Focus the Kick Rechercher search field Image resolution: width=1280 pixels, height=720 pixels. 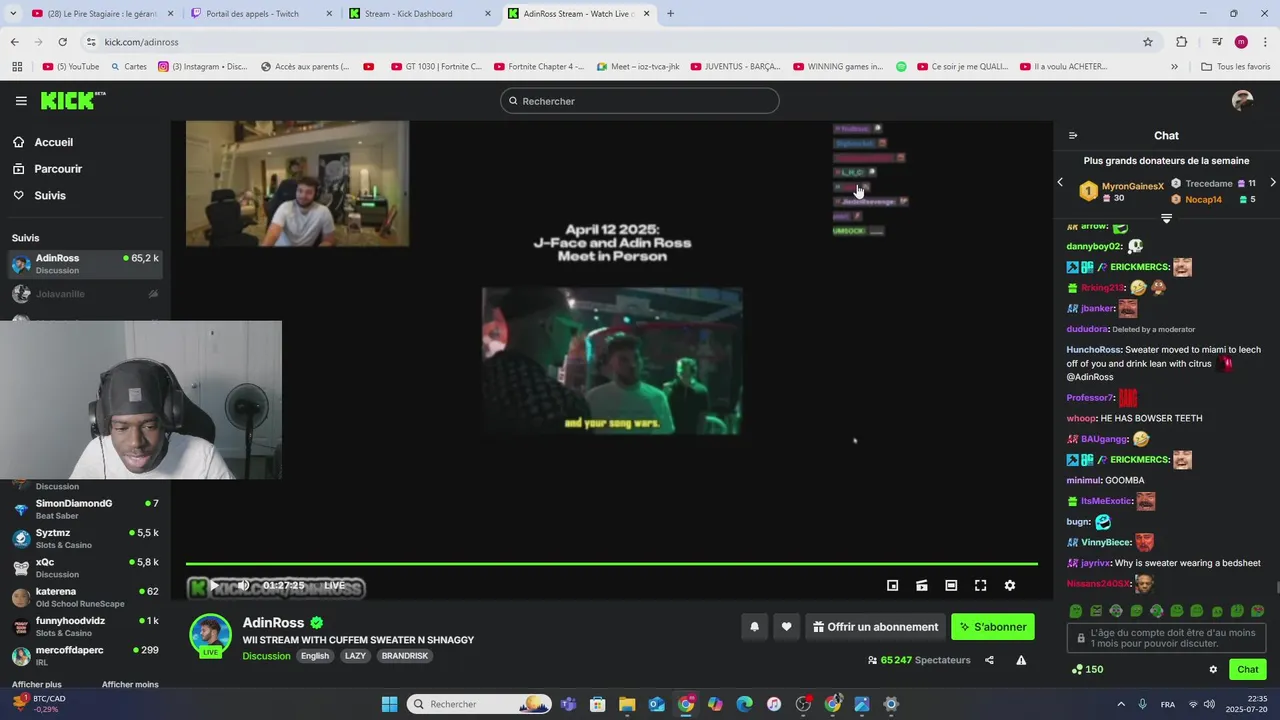click(640, 101)
